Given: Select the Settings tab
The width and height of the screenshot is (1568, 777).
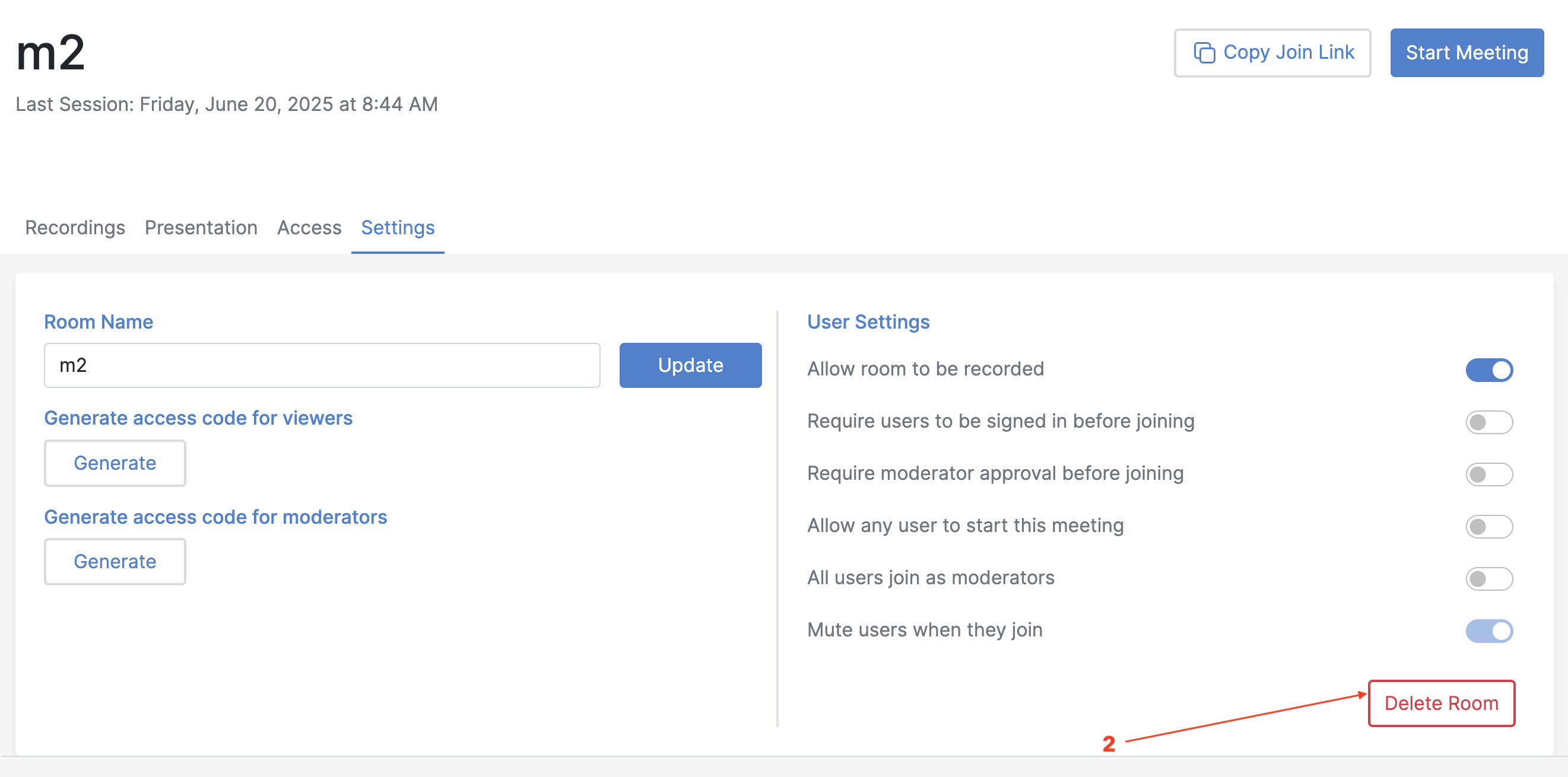Looking at the screenshot, I should point(398,228).
